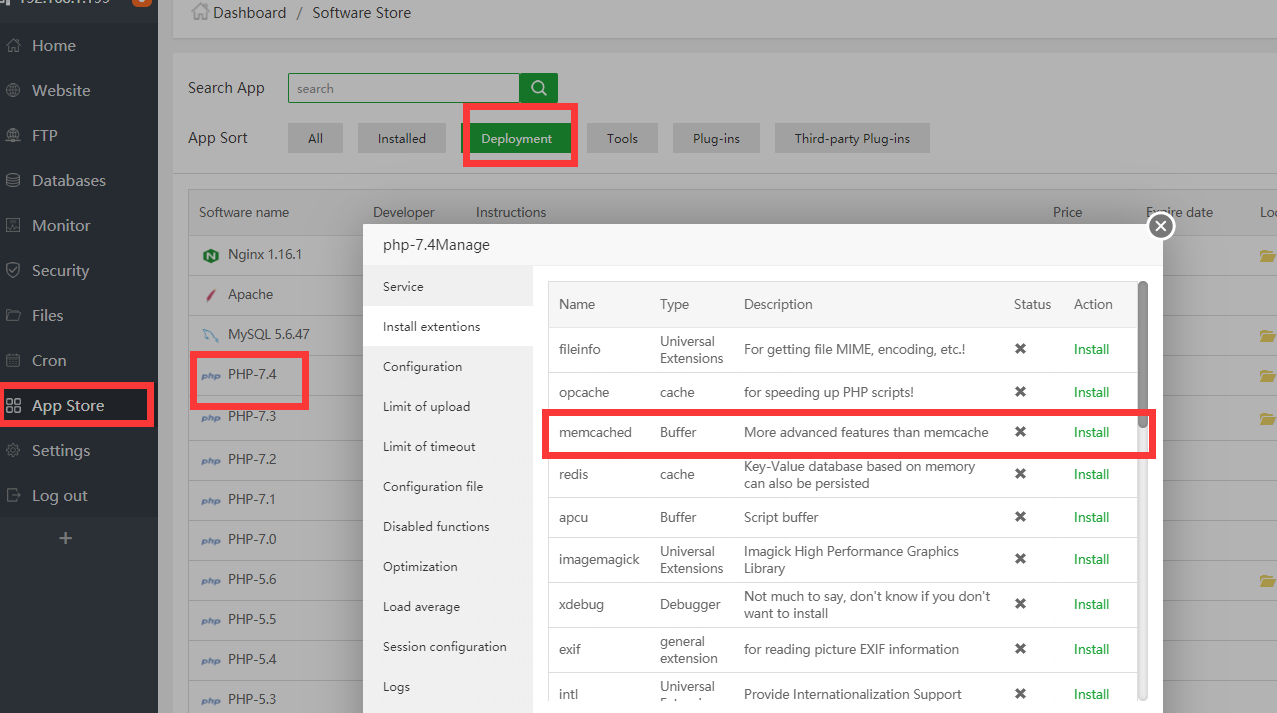Click the green search magnifier button
Viewport: 1277px width, 713px height.
(x=538, y=88)
